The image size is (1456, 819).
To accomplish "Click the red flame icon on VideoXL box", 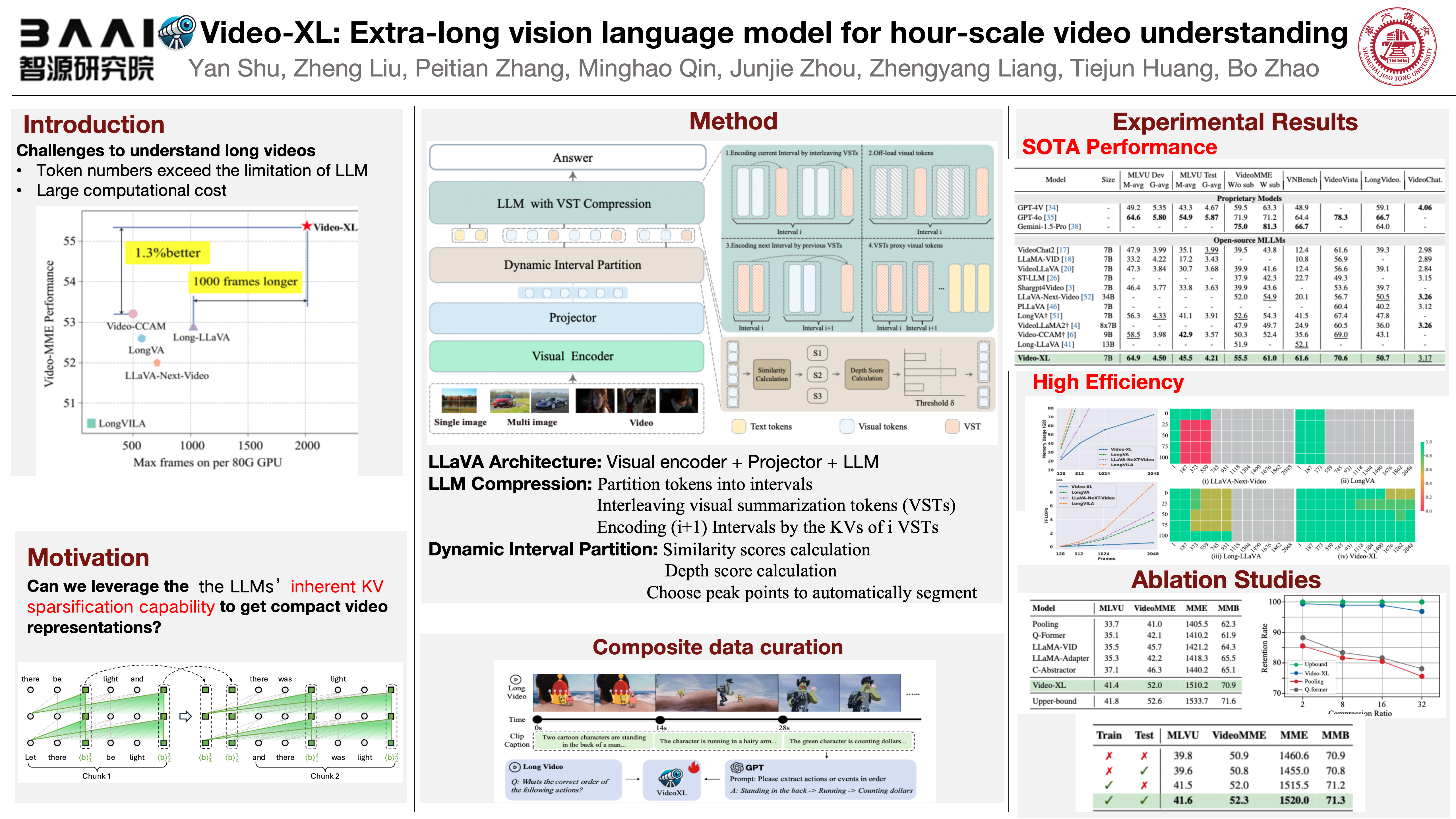I will click(694, 767).
